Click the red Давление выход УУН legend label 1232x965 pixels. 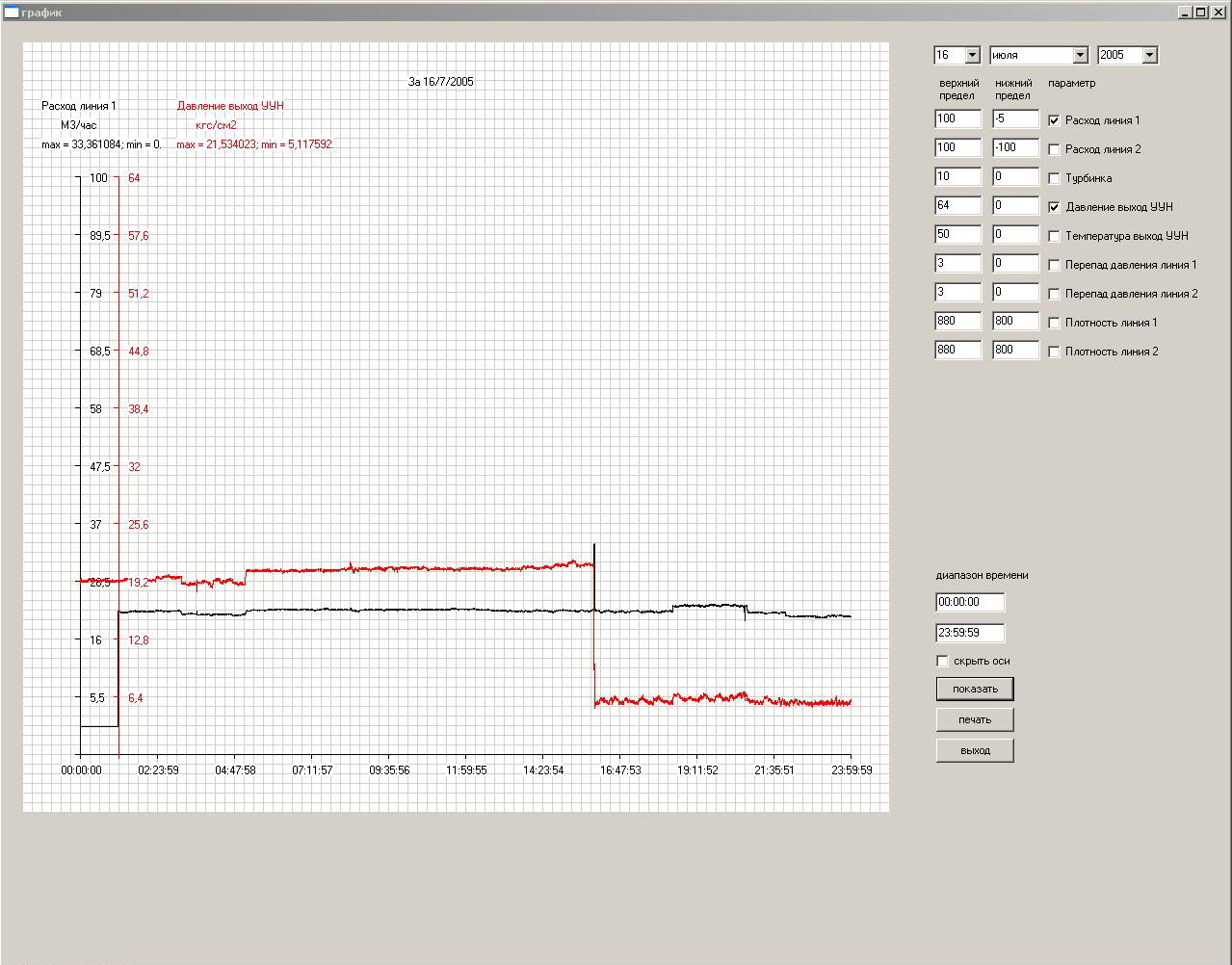(x=230, y=106)
